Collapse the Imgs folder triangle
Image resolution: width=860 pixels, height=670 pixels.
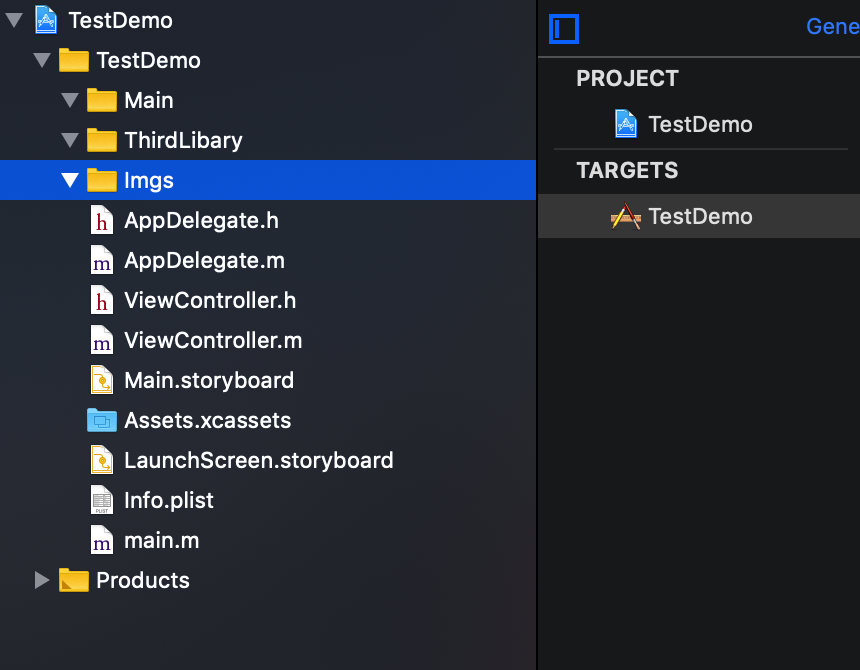[69, 180]
